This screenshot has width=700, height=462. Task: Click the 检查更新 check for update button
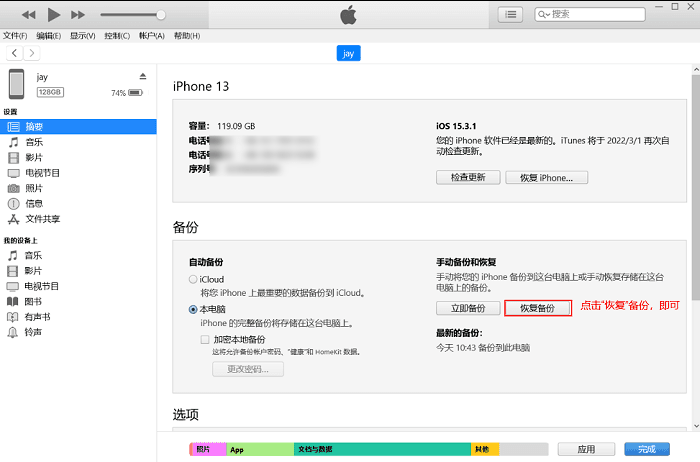point(468,178)
